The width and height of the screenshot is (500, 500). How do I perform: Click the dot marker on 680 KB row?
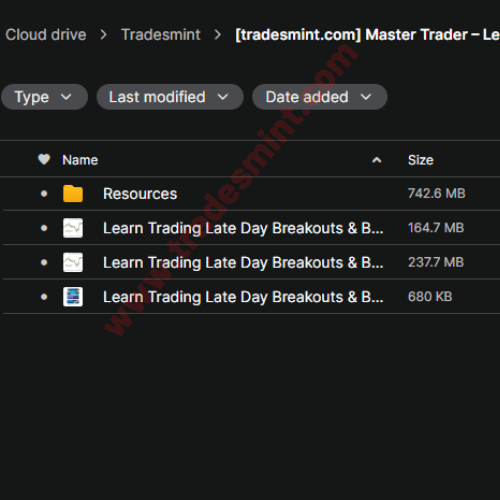[44, 297]
